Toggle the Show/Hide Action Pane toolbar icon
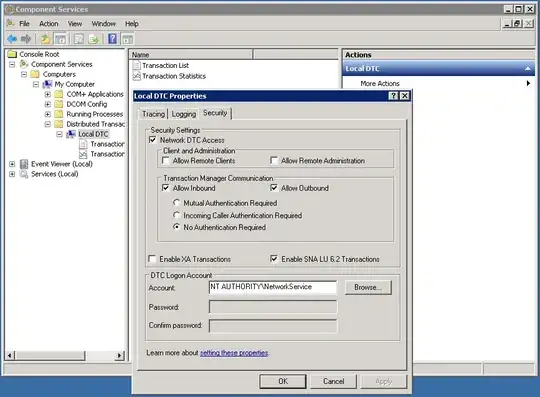Image resolution: width=540 pixels, height=397 pixels. pyautogui.click(x=127, y=39)
